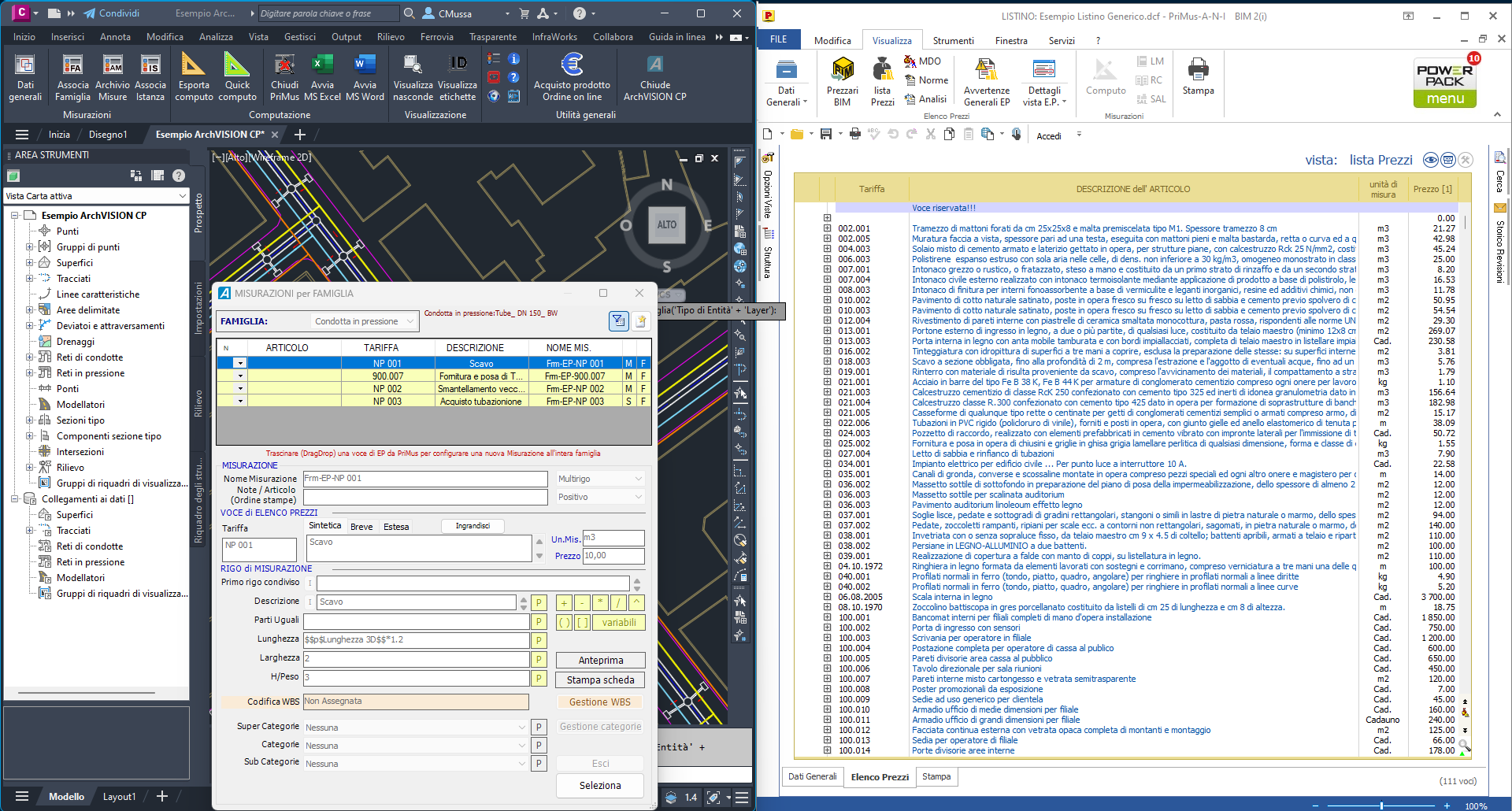
Task: Click Chiudi PriMus icon
Action: (284, 77)
